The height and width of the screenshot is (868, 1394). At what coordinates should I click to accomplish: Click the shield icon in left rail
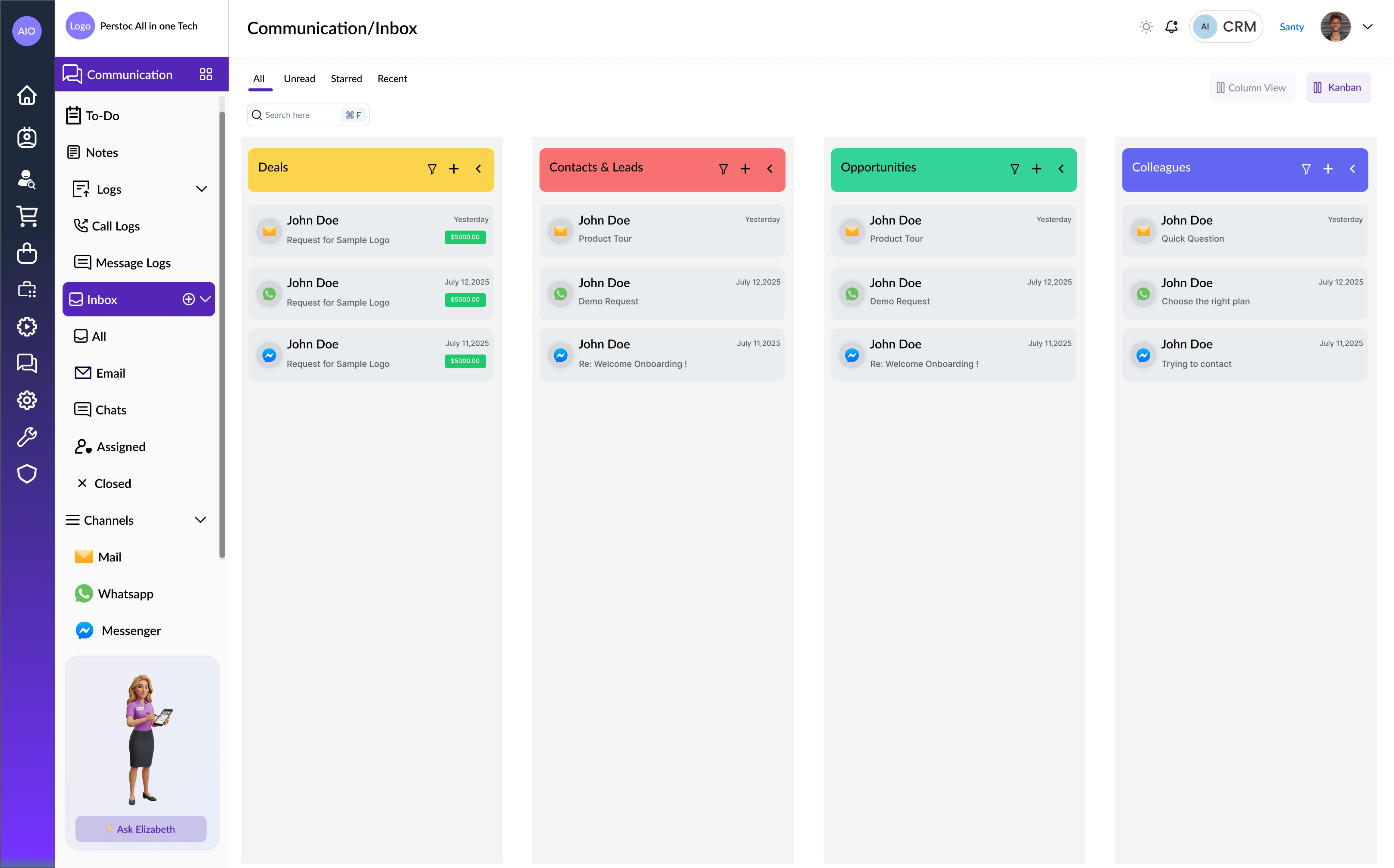pyautogui.click(x=27, y=474)
